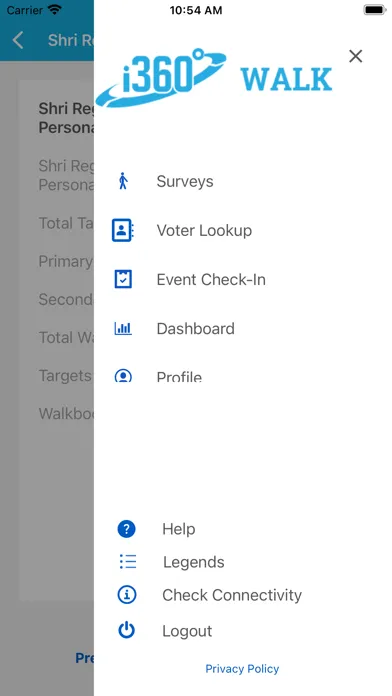Tap the Help question mark icon
The width and height of the screenshot is (392, 696).
[x=127, y=529]
